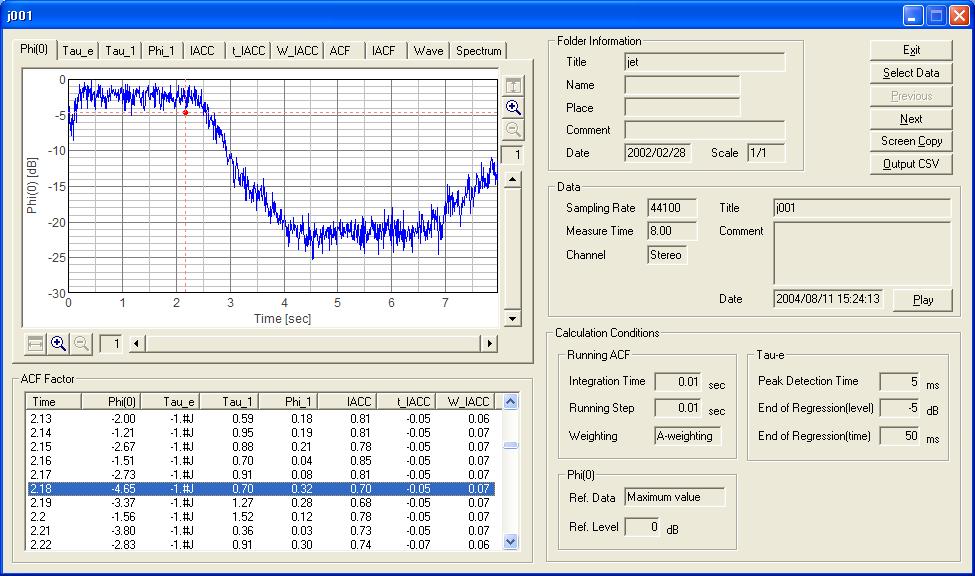975x576 pixels.
Task: Open the Spectrum tab
Action: (478, 51)
